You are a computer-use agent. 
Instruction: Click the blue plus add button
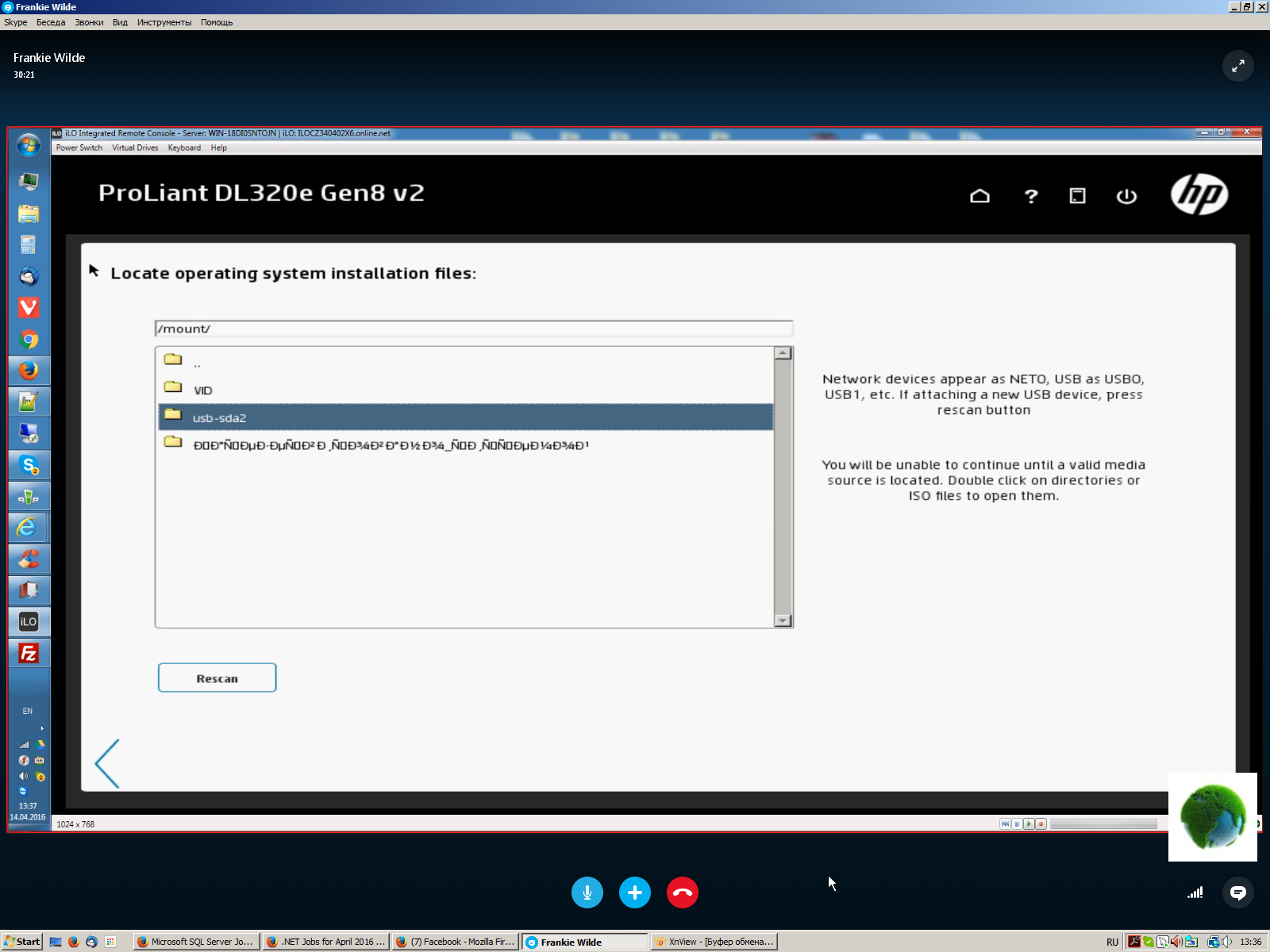click(635, 892)
